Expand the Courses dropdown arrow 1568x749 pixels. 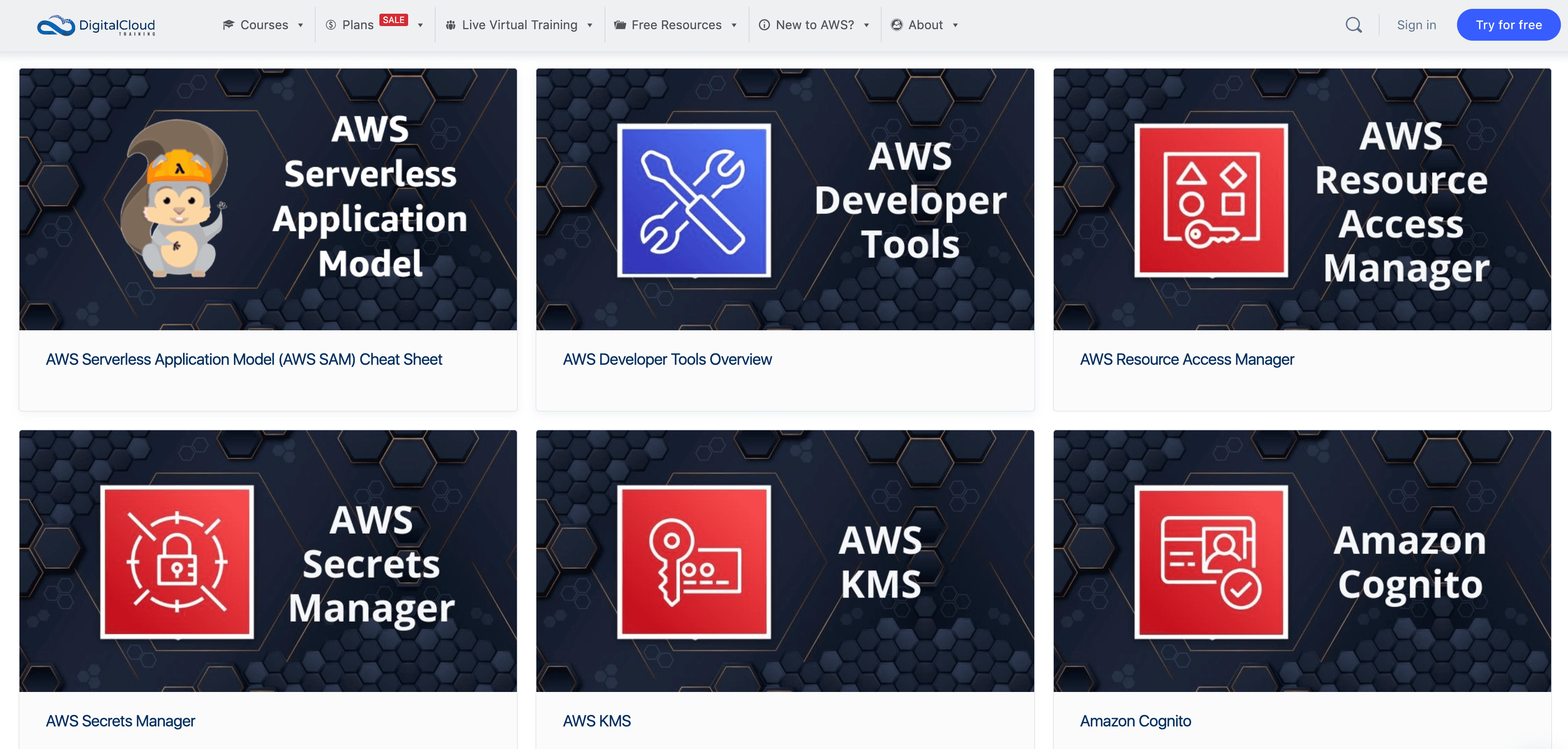[300, 26]
